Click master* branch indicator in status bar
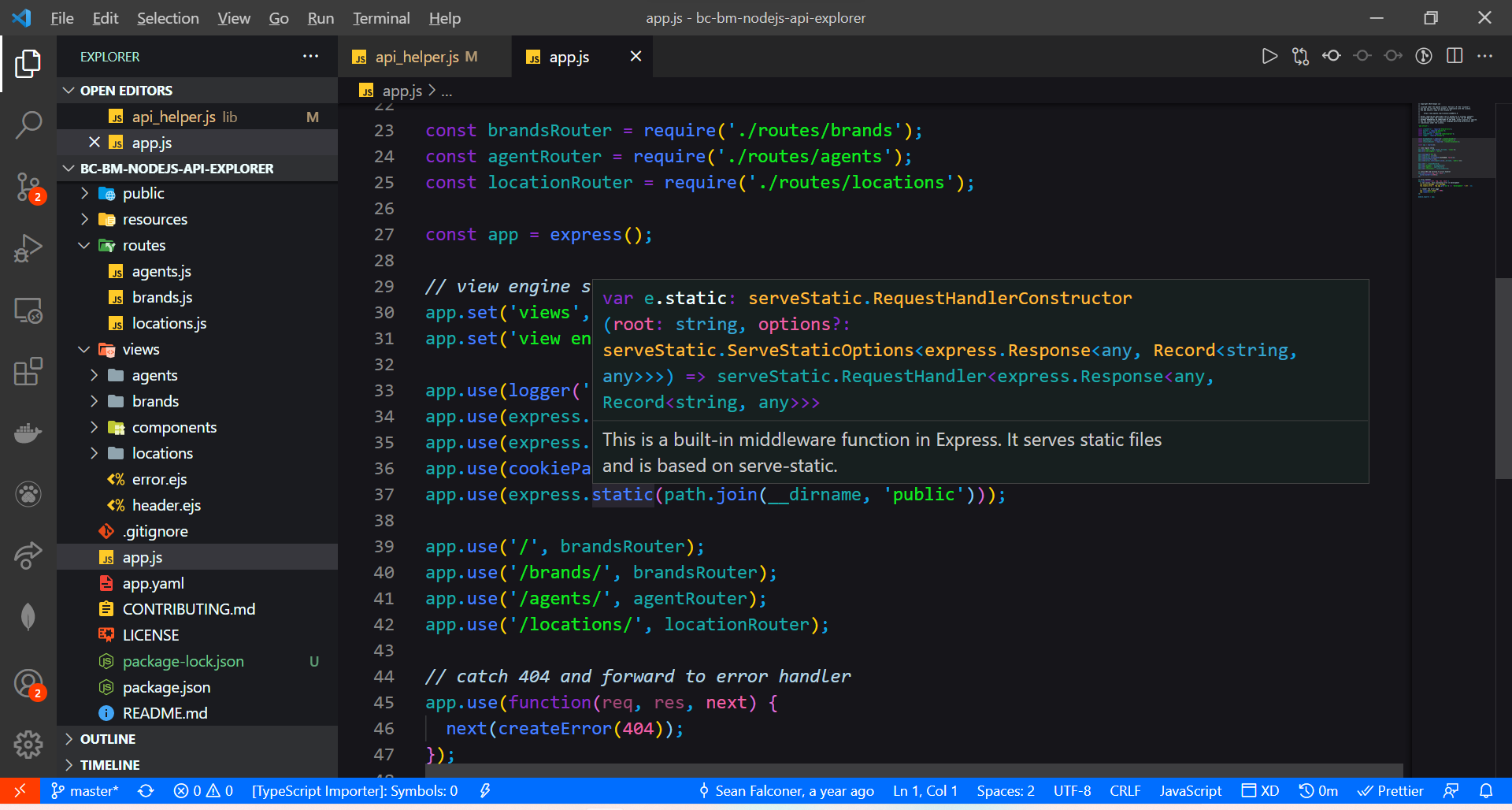1512x810 pixels. tap(84, 790)
